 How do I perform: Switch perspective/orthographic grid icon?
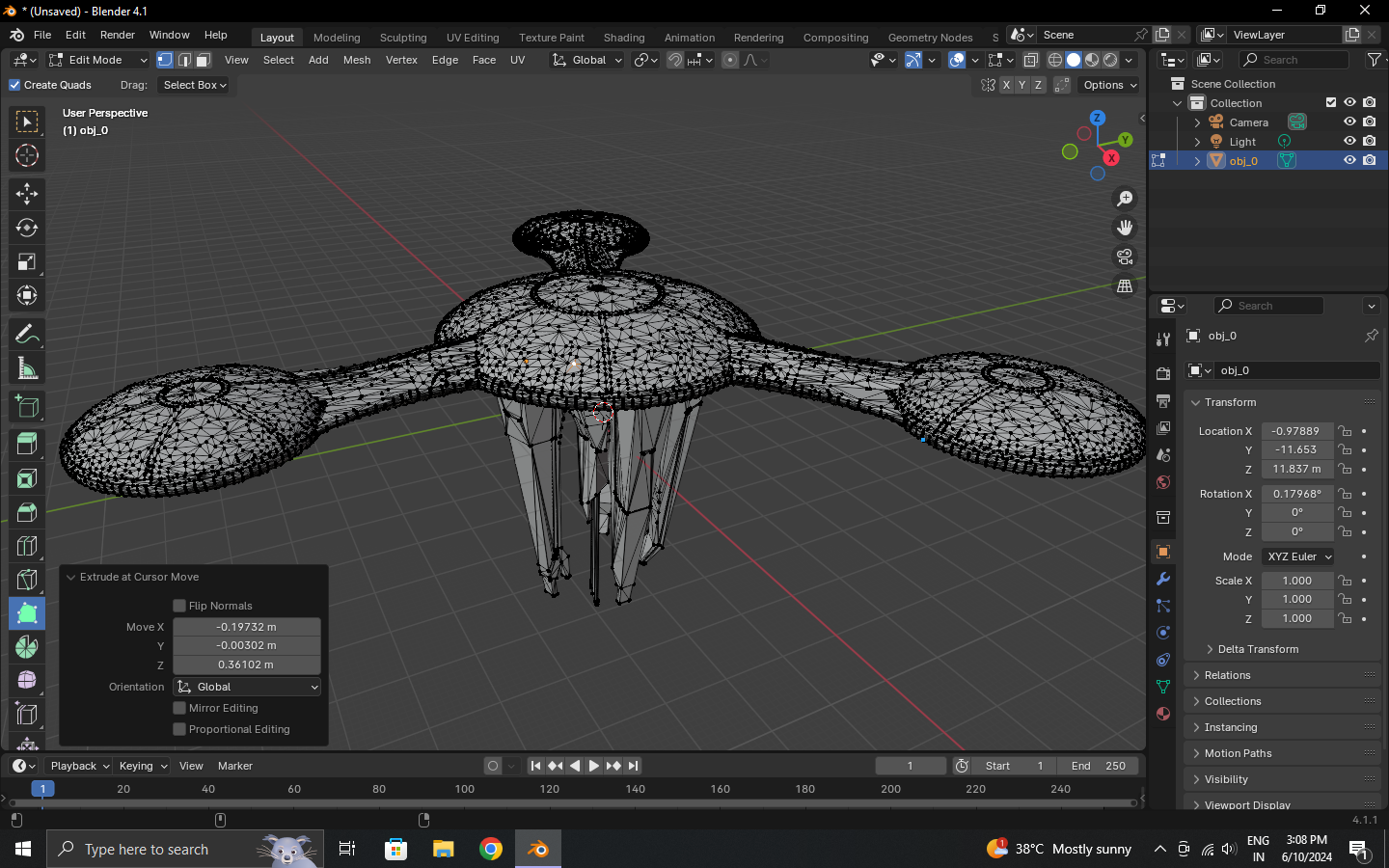point(1125,286)
